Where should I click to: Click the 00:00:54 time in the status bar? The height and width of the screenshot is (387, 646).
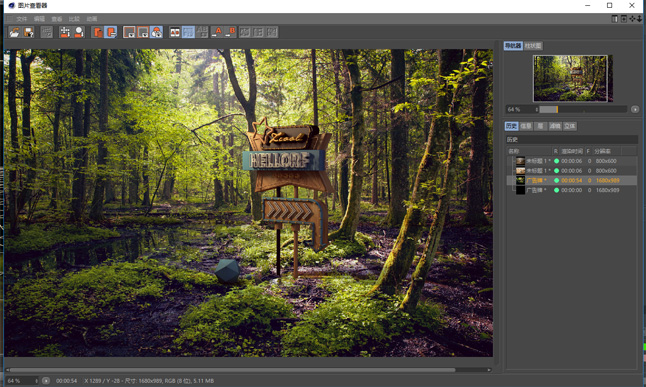[66, 381]
